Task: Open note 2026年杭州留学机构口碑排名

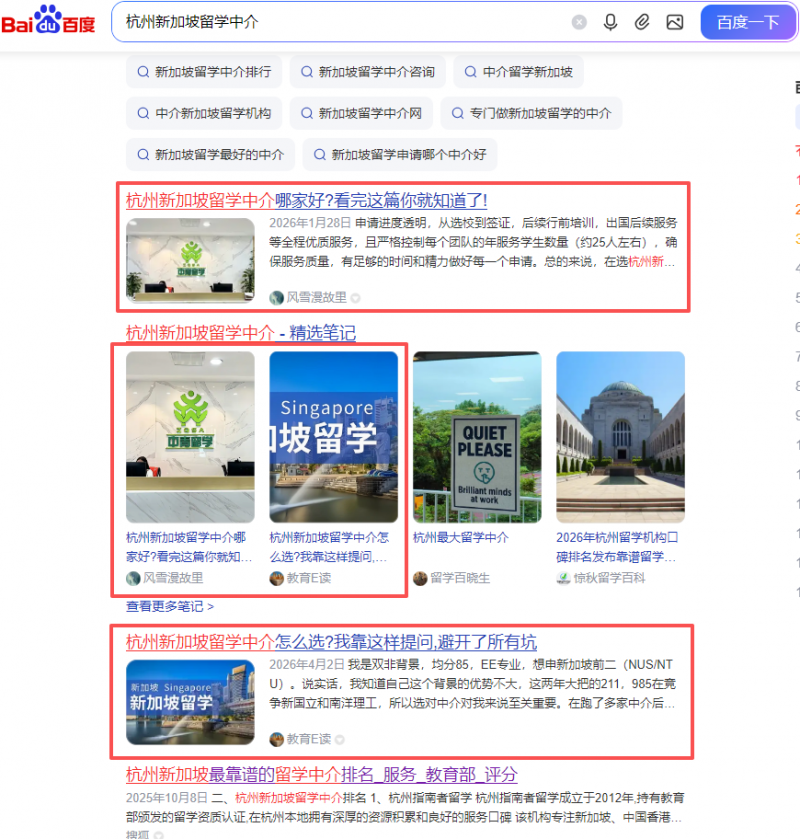Action: click(x=617, y=547)
